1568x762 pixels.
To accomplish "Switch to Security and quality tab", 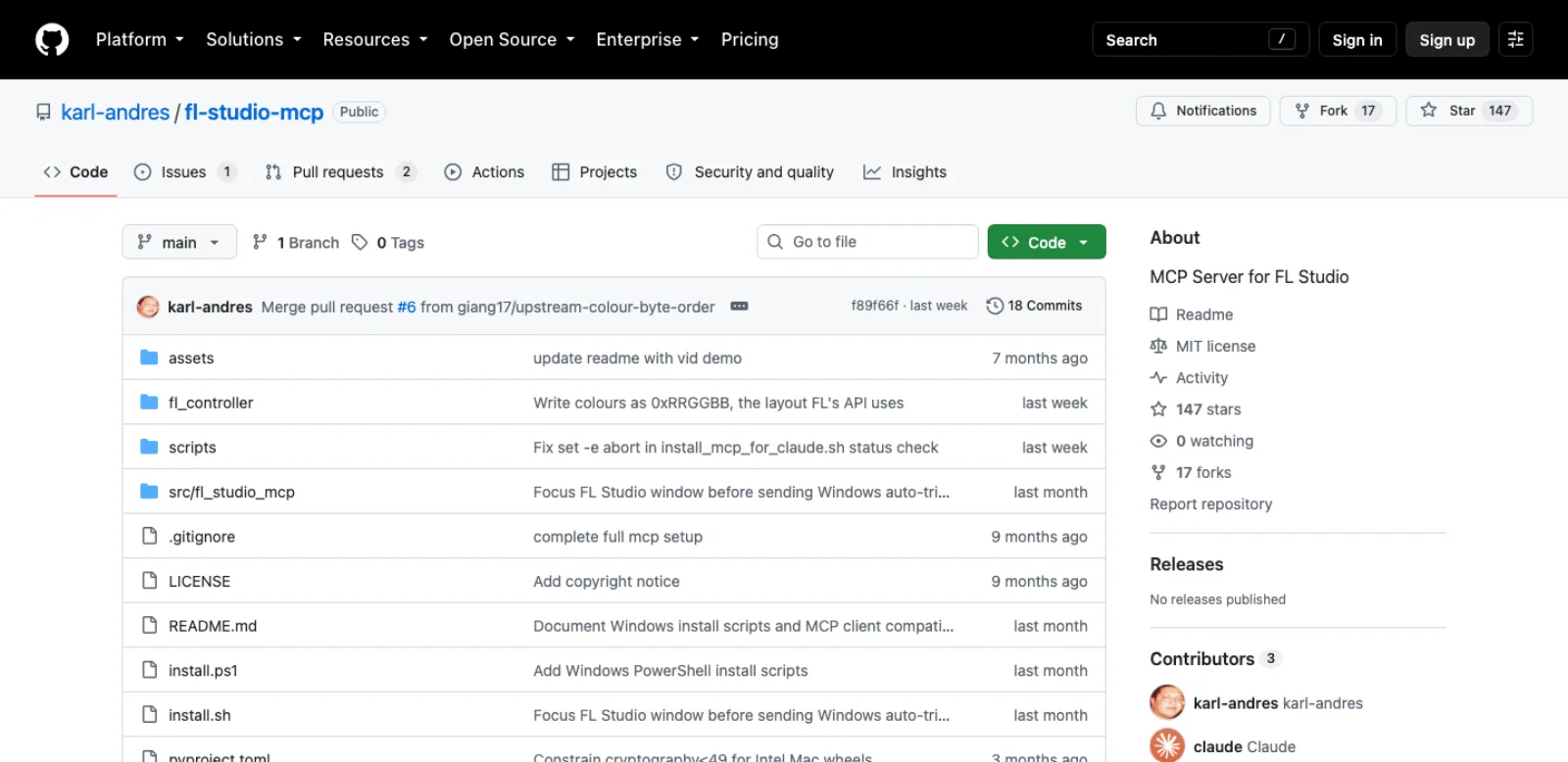I will tap(750, 172).
